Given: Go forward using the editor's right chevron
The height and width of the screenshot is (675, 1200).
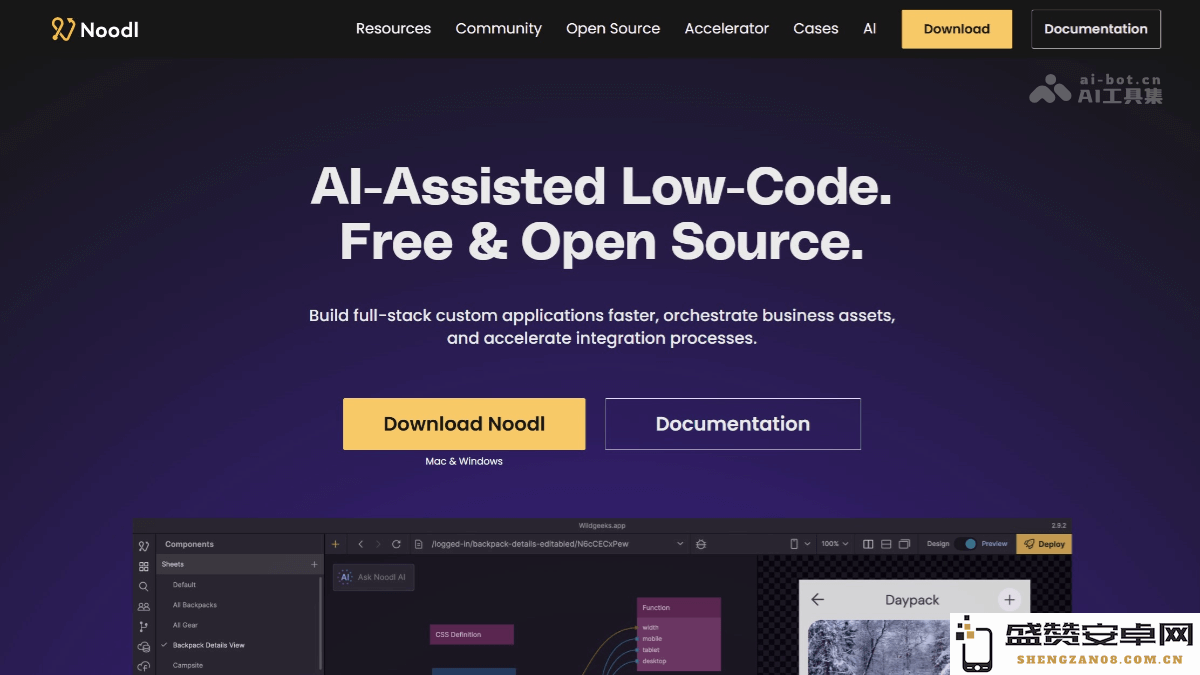Looking at the screenshot, I should [378, 544].
